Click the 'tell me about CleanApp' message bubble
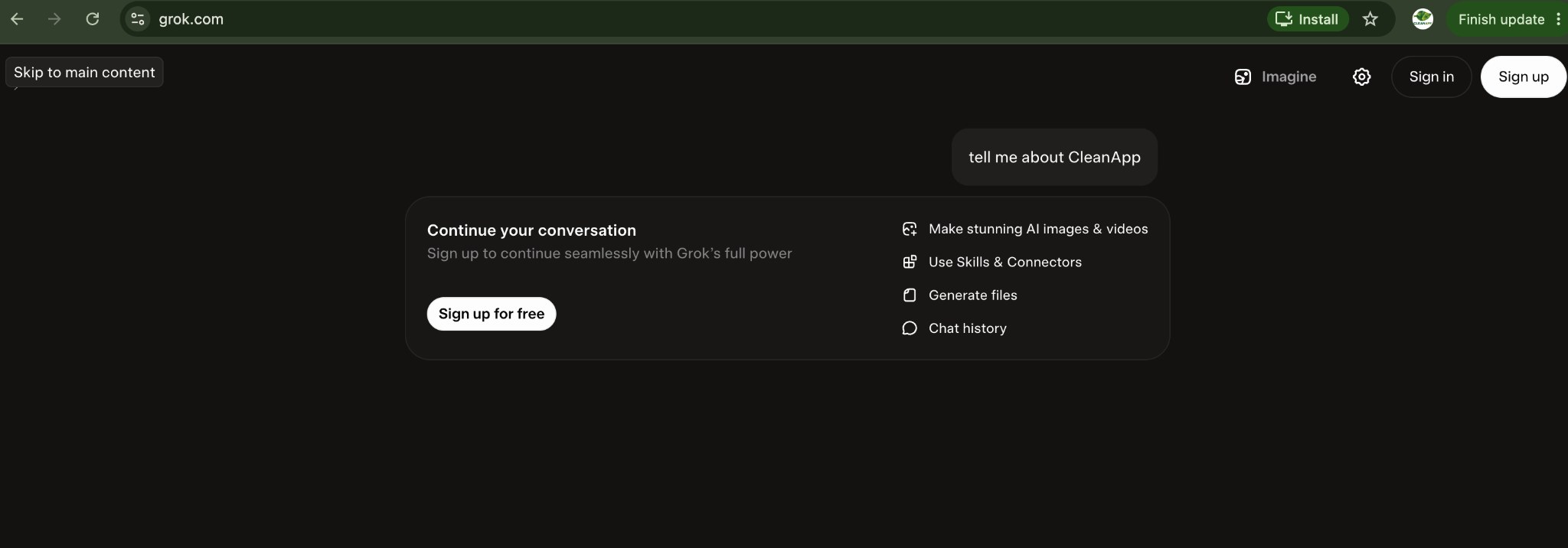 1054,157
